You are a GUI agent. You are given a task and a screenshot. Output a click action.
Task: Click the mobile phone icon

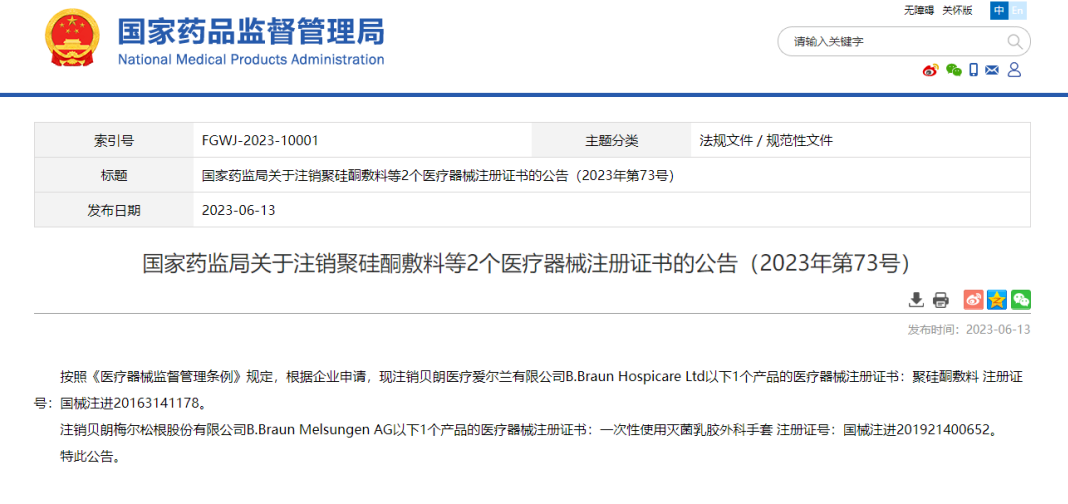tap(973, 70)
